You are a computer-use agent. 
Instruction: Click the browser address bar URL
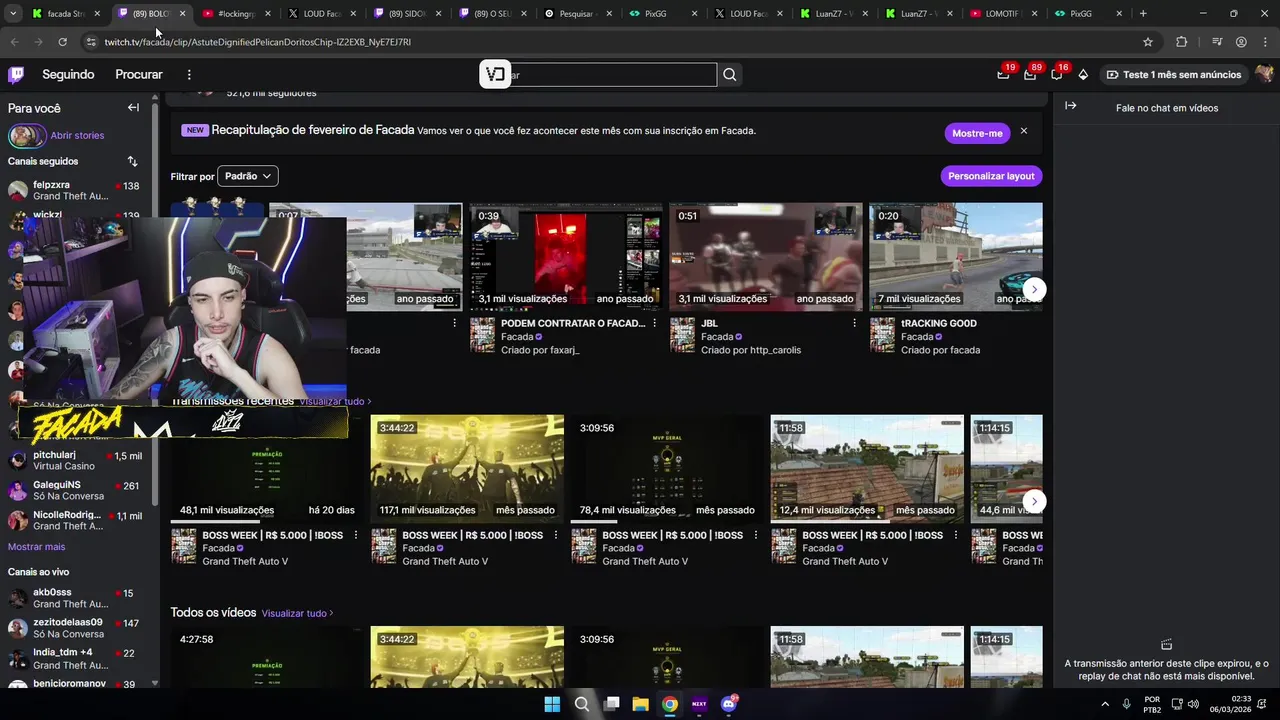[x=258, y=42]
